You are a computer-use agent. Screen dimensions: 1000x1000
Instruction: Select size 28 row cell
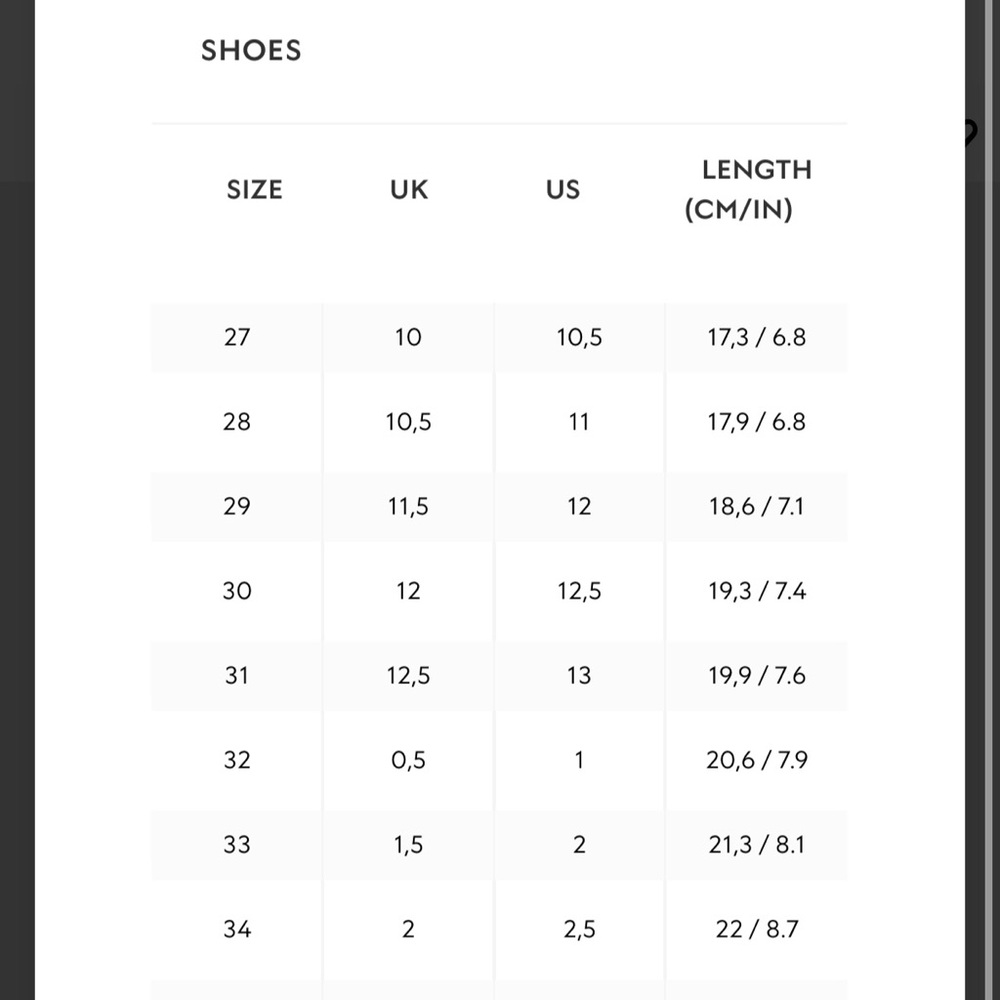coord(237,422)
